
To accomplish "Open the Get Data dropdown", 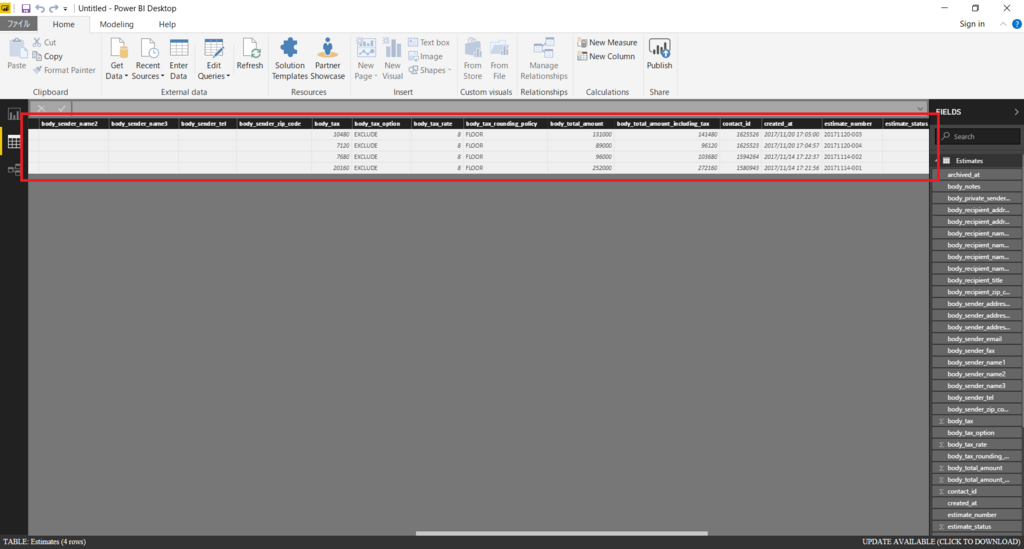I will (x=117, y=59).
